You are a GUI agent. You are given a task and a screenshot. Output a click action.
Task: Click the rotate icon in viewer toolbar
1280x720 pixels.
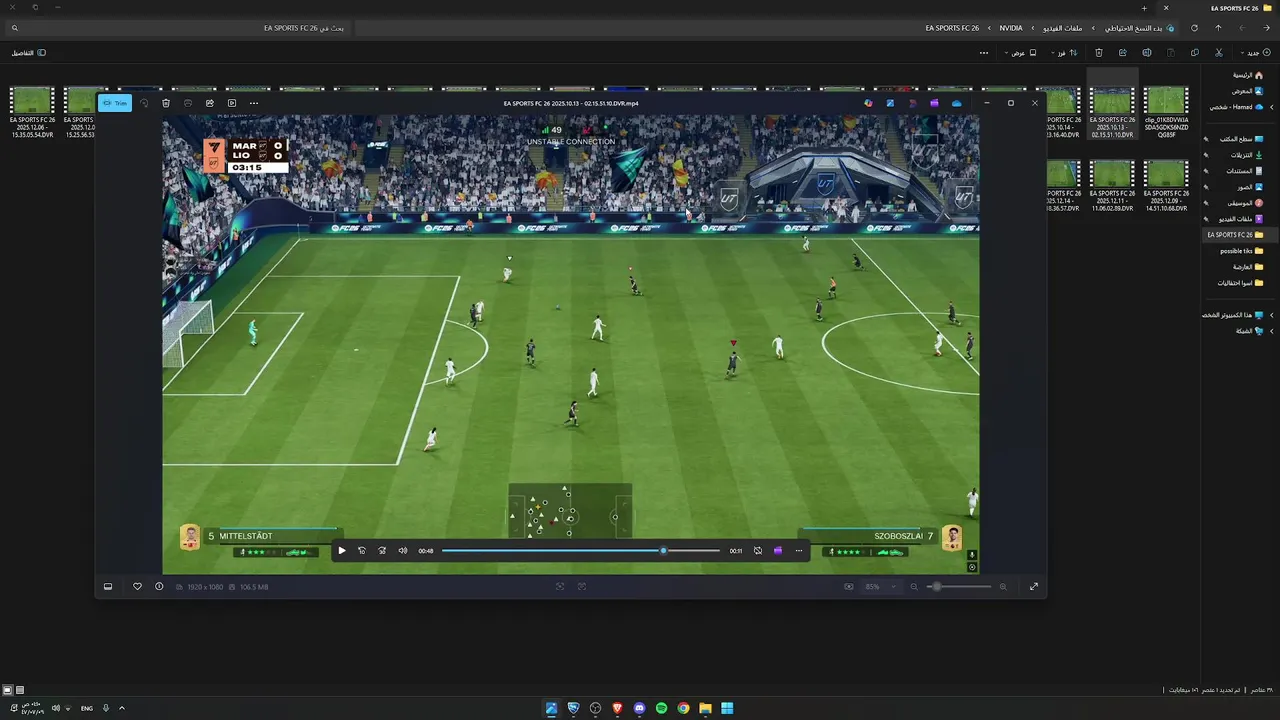click(144, 103)
